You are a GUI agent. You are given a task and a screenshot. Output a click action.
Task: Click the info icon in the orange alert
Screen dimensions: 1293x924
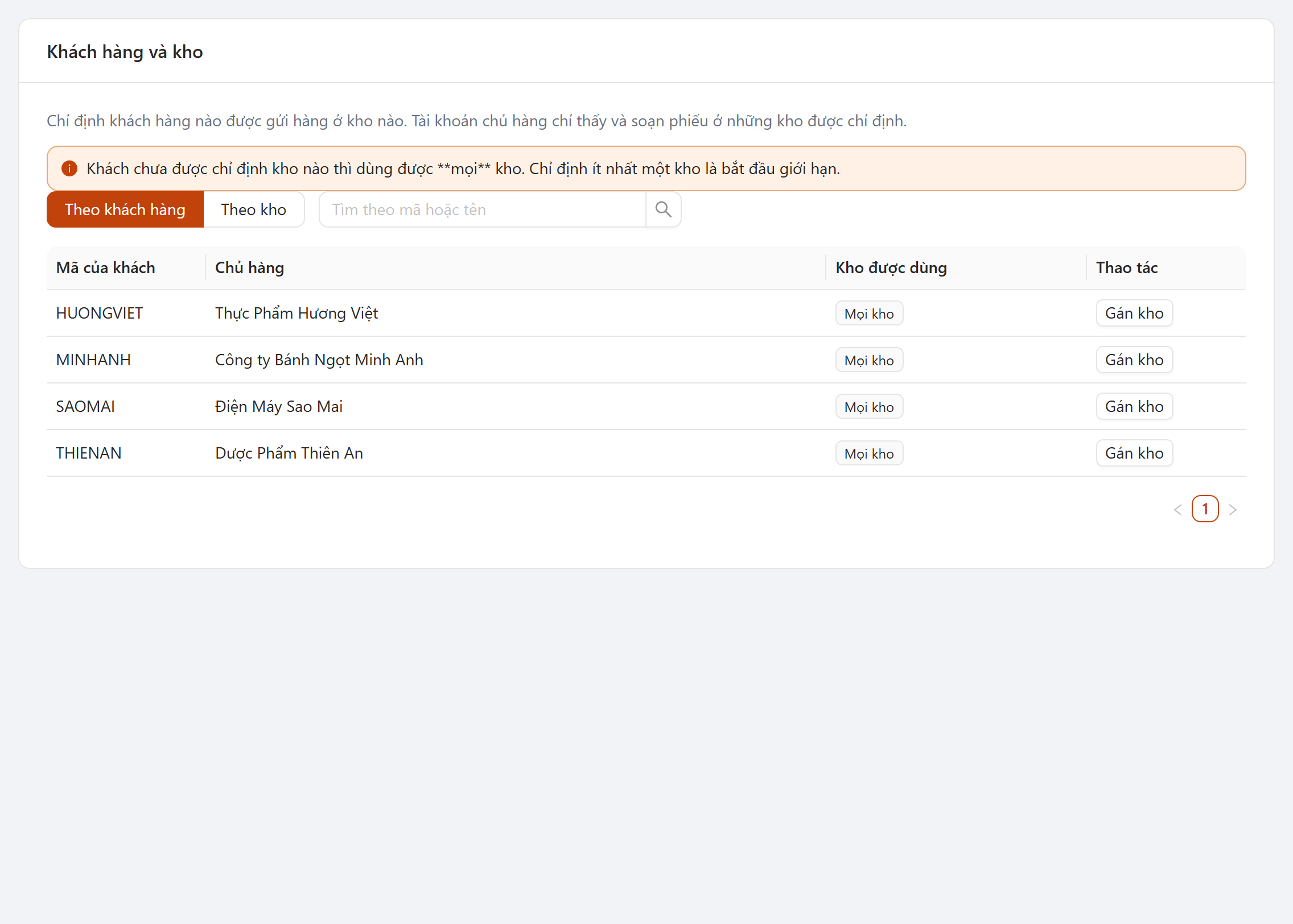69,168
